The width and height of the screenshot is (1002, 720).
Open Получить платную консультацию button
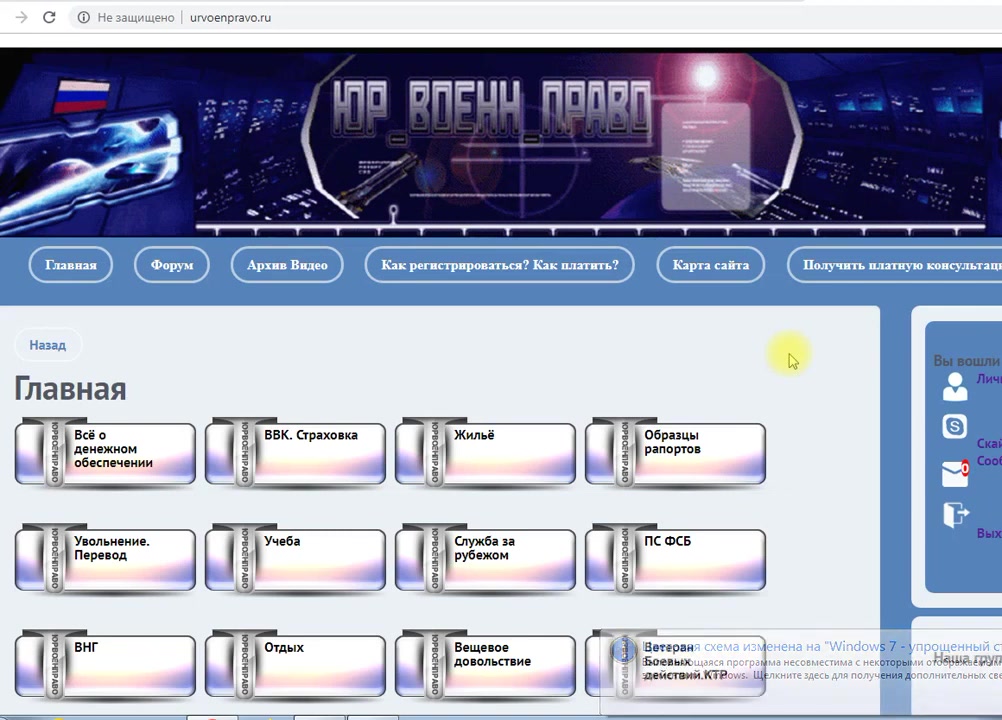895,264
